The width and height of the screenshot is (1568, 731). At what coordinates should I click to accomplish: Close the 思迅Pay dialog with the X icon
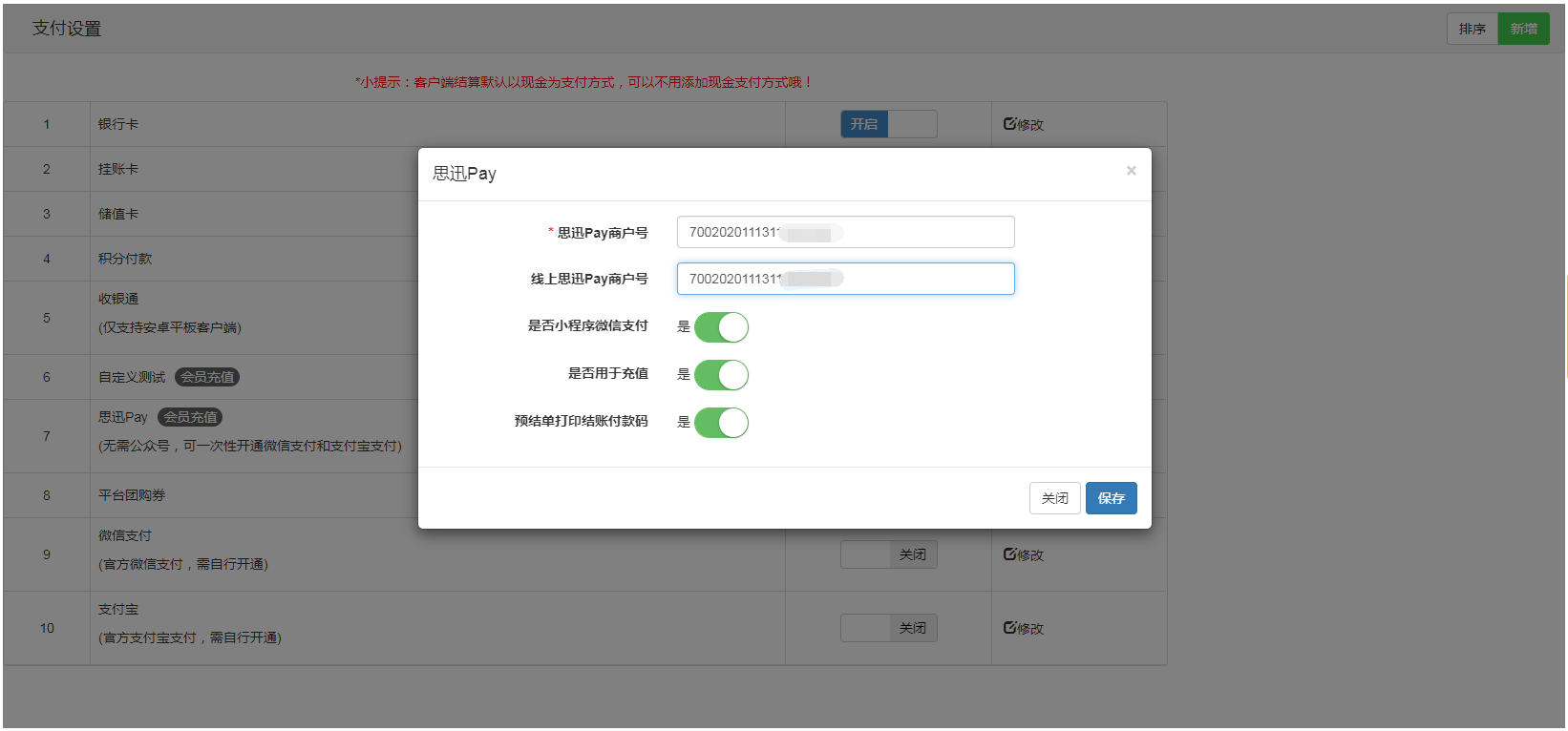(x=1131, y=171)
